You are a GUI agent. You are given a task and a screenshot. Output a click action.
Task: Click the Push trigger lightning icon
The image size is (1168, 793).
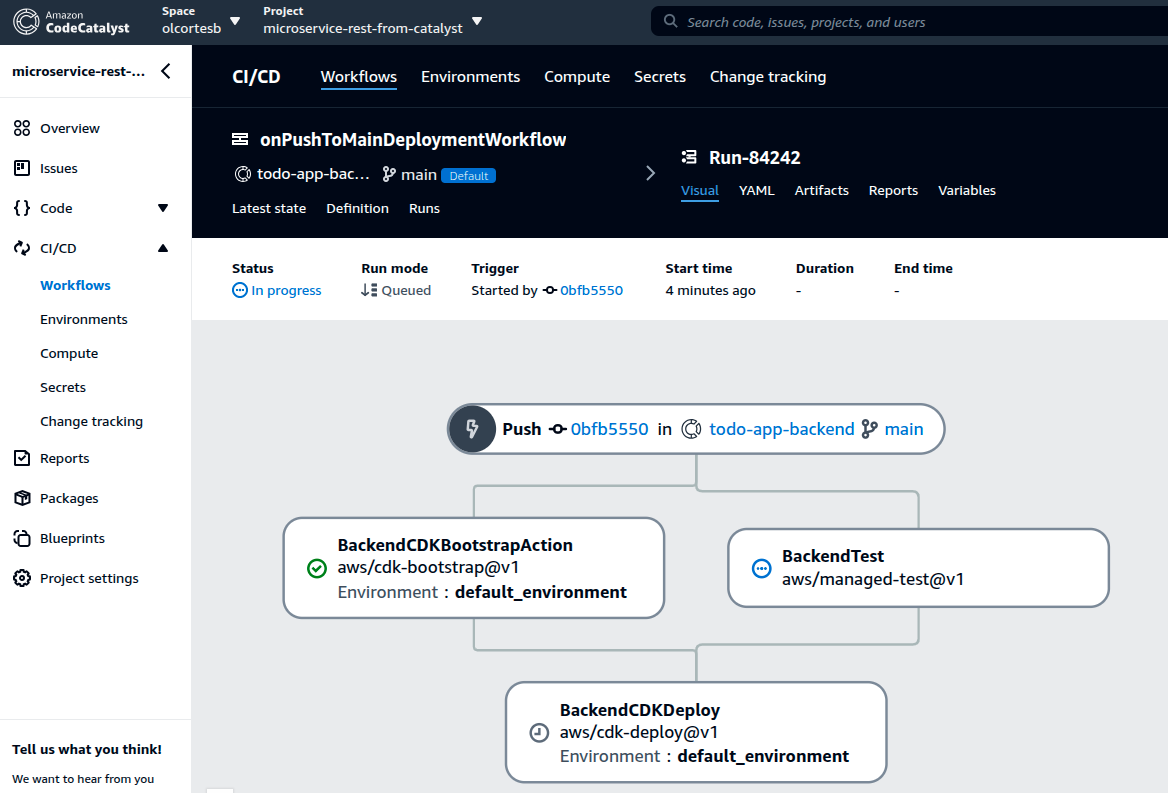click(472, 429)
